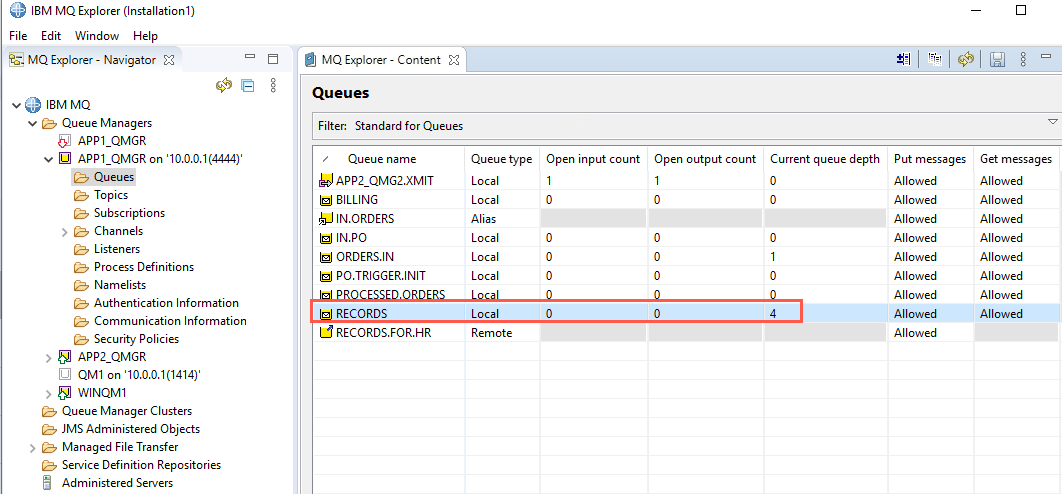Click the compare objects icon in Content toolbar
The height and width of the screenshot is (494, 1062).
[x=935, y=60]
